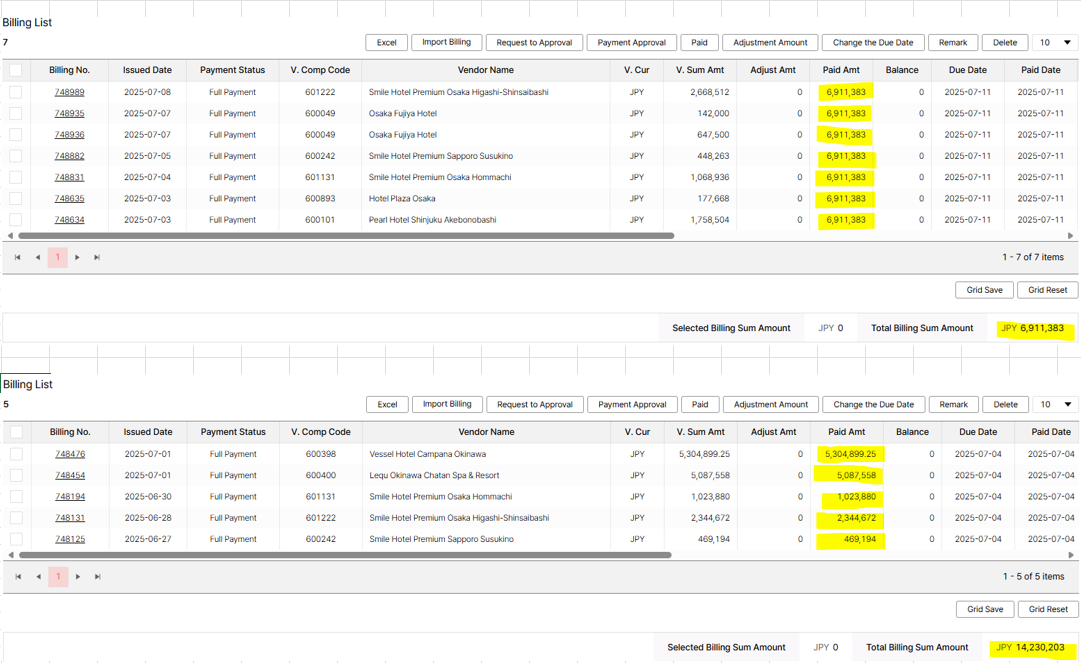The height and width of the screenshot is (663, 1081).
Task: Open billing number 748935 link
Action: pos(69,114)
